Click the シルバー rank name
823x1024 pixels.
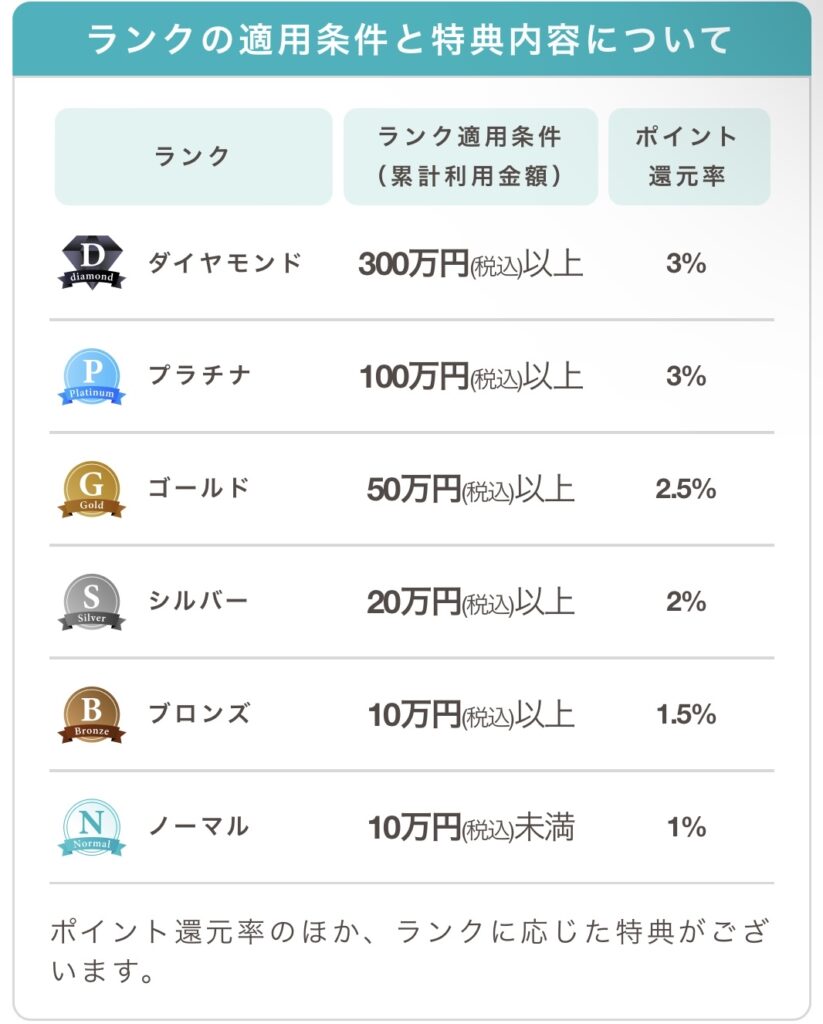(199, 601)
